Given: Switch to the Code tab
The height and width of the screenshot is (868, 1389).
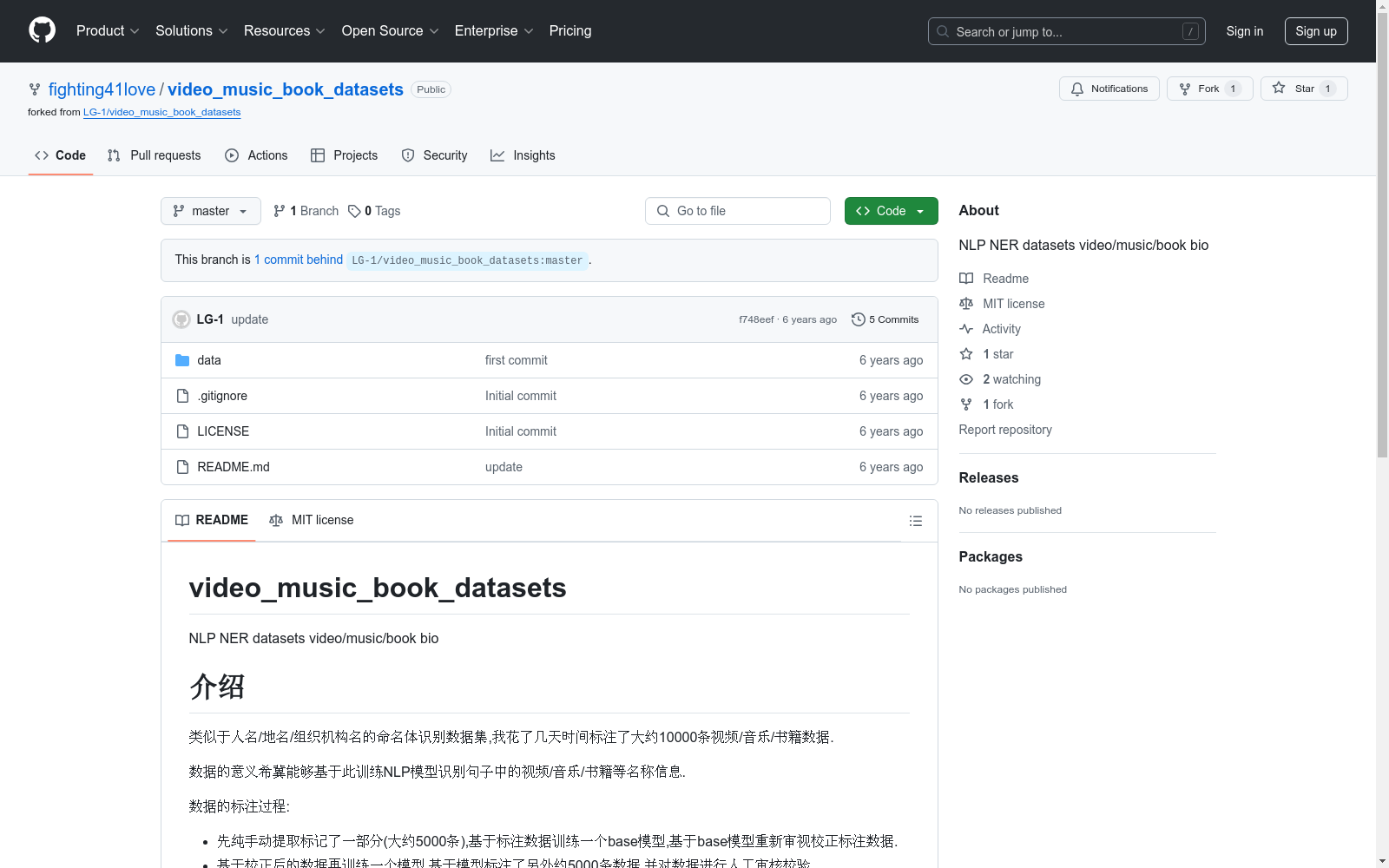Looking at the screenshot, I should click(x=61, y=155).
